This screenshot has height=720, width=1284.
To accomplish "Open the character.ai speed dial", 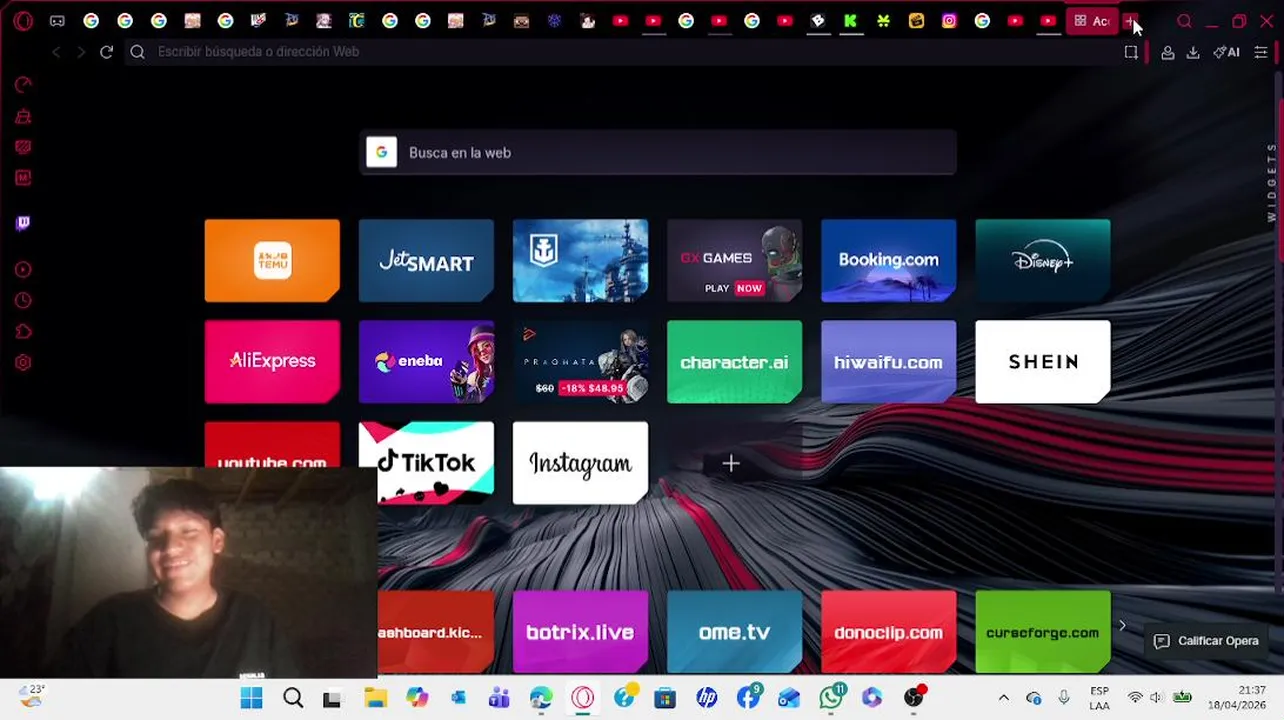I will click(734, 361).
